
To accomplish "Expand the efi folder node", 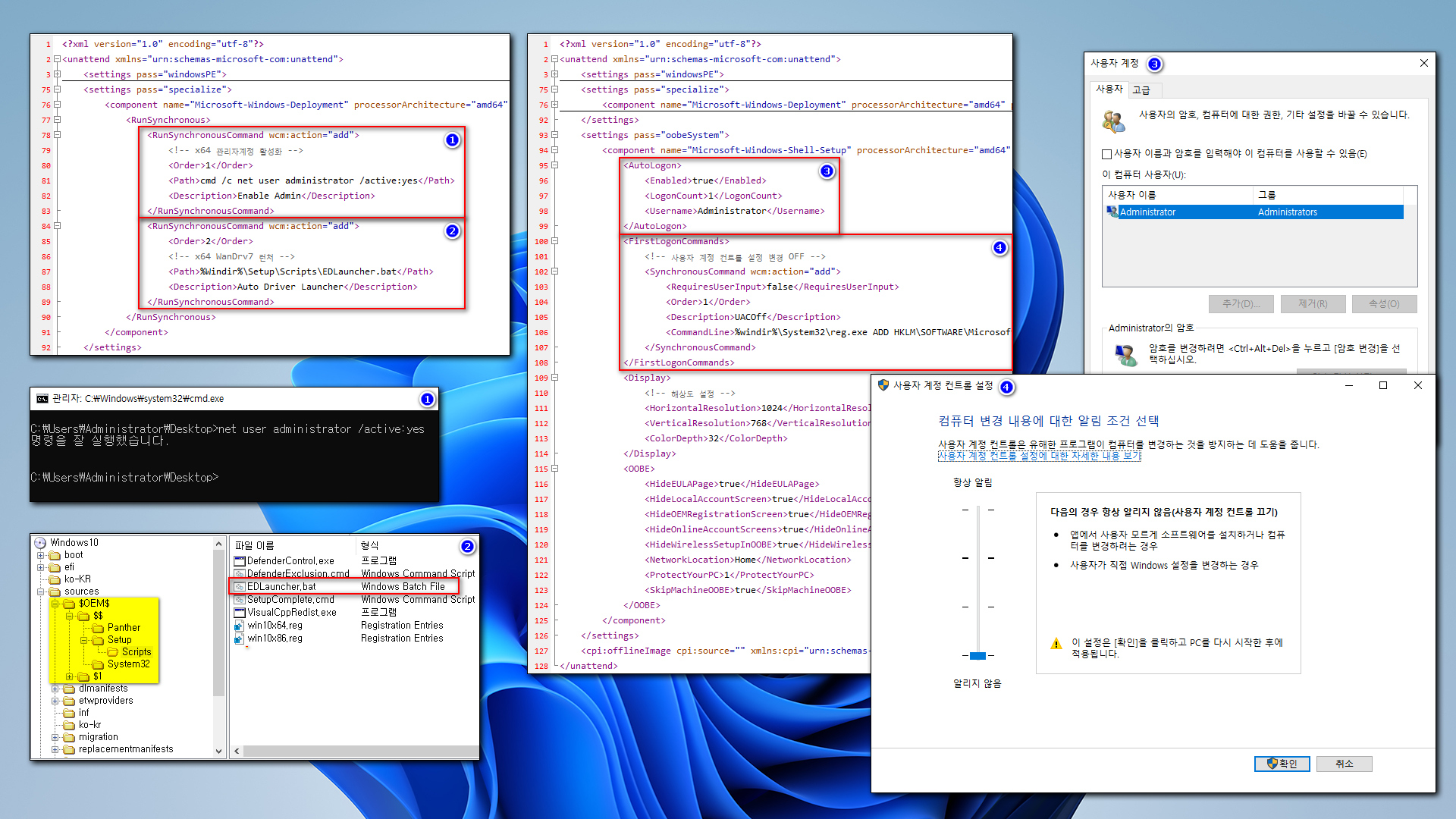I will tap(41, 567).
